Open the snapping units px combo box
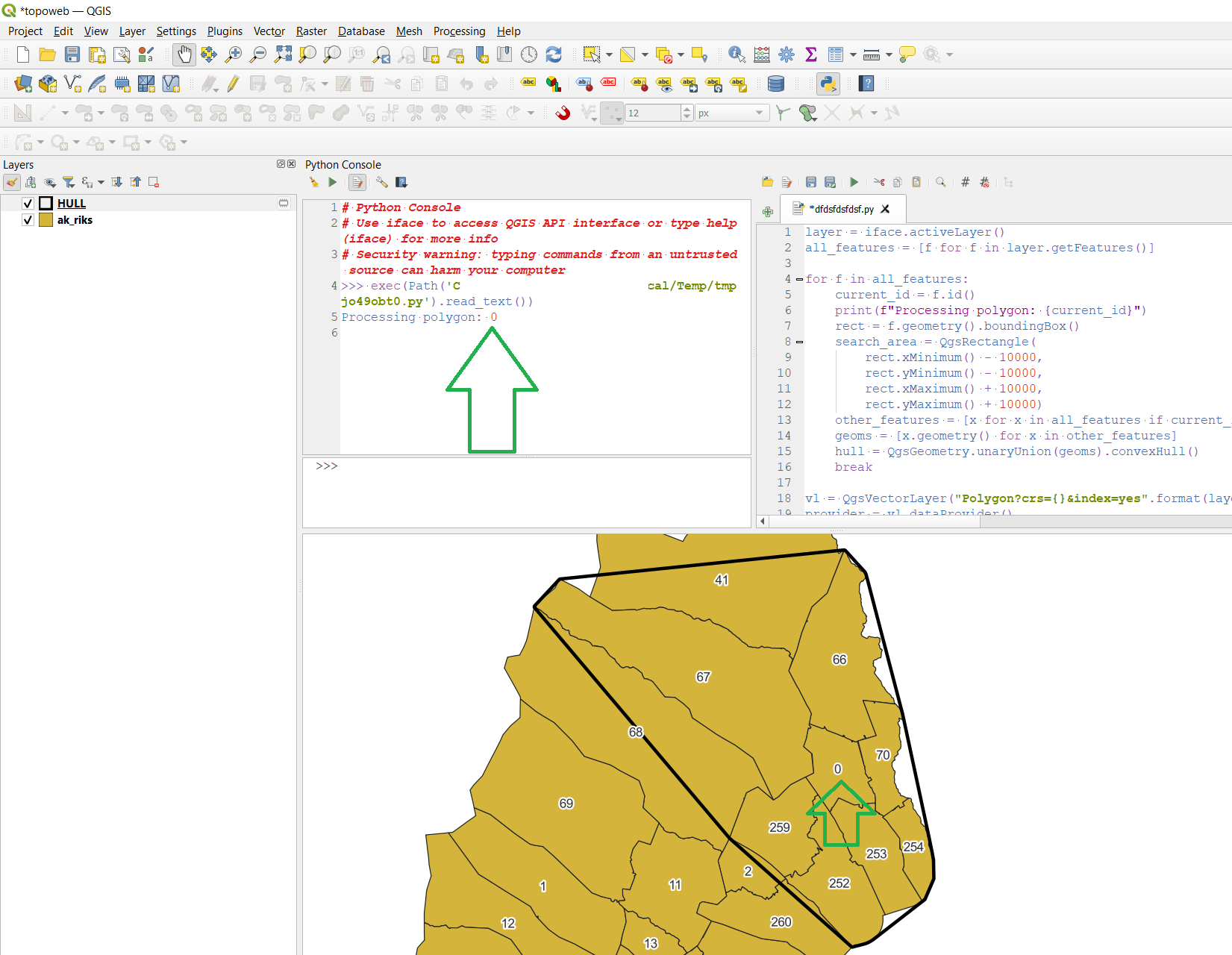Image resolution: width=1232 pixels, height=955 pixels. click(731, 113)
